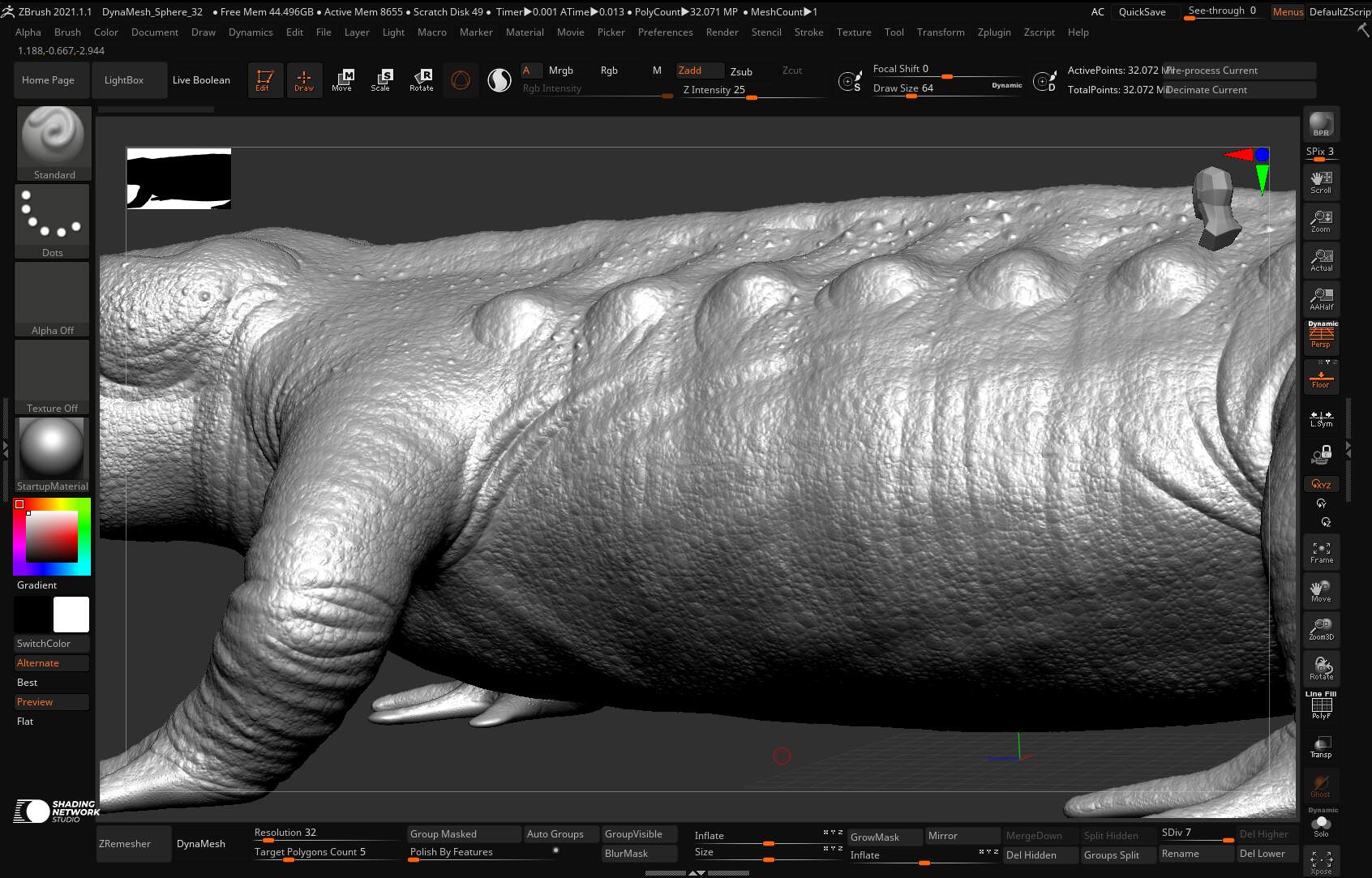The height and width of the screenshot is (878, 1372).
Task: Click the DynaMesh button
Action: pyautogui.click(x=201, y=844)
